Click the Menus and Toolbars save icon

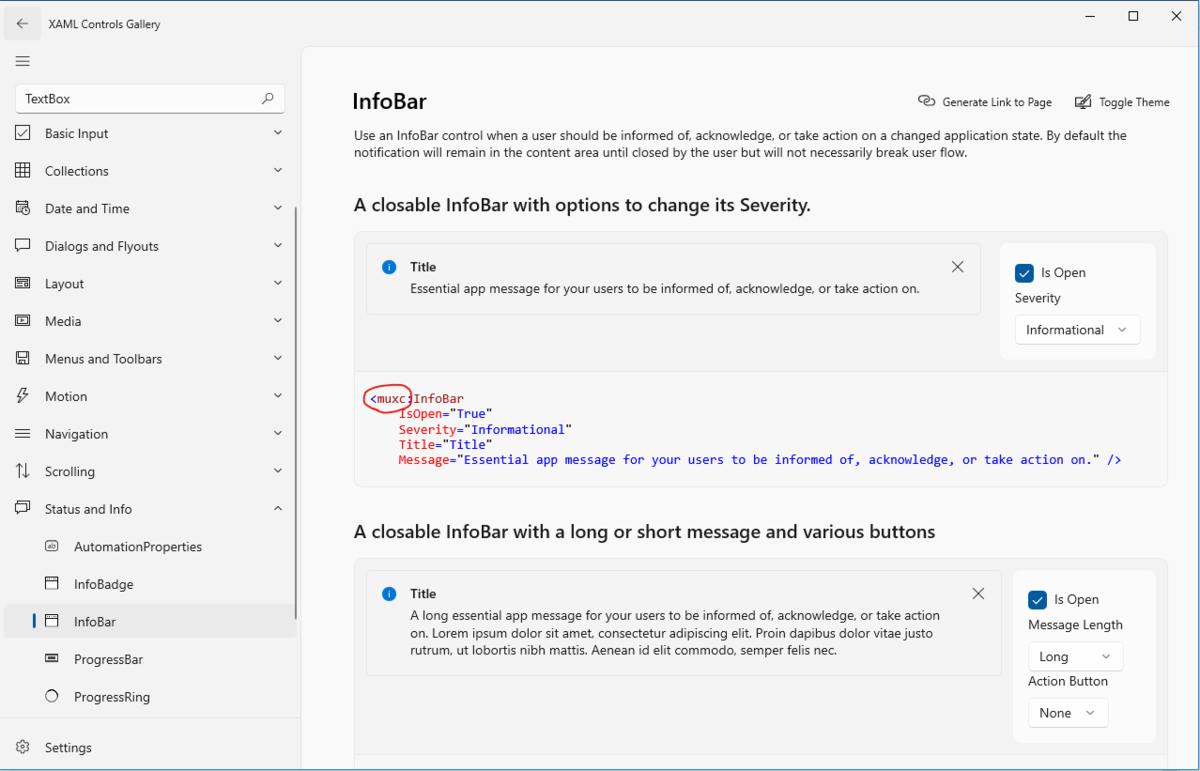click(x=23, y=359)
